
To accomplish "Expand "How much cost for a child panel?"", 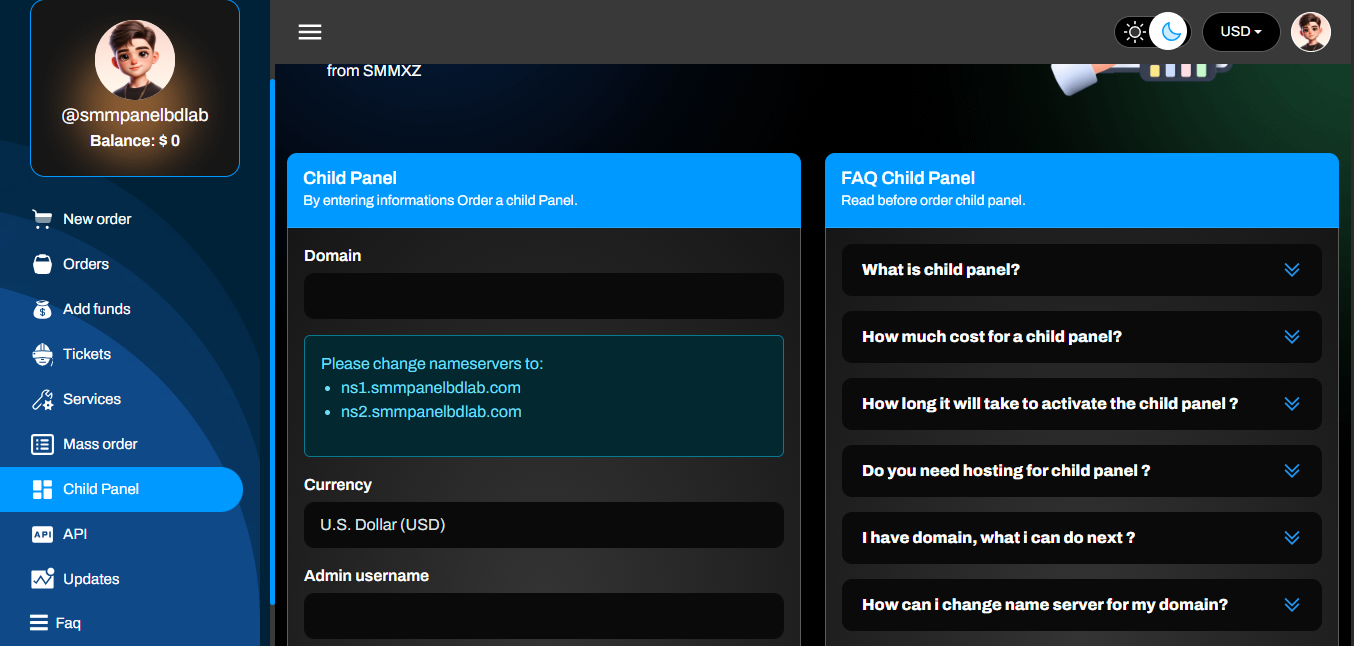I will tap(1081, 337).
